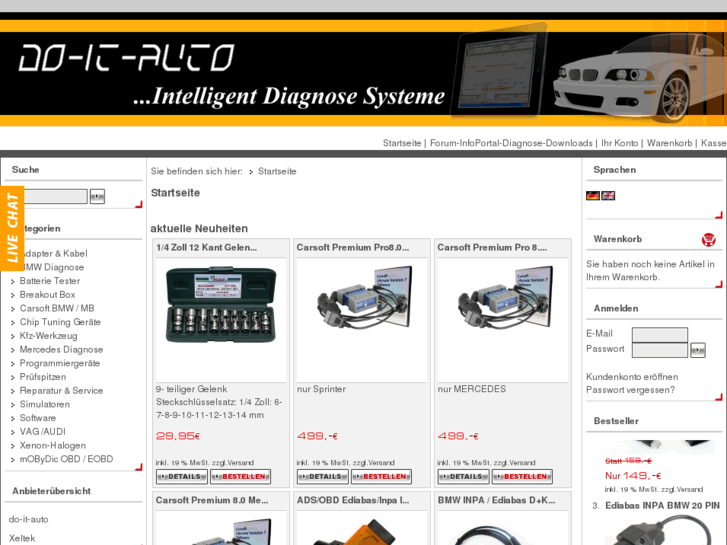The width and height of the screenshot is (727, 545).
Task: Click the search submit arrow button
Action: (x=97, y=196)
